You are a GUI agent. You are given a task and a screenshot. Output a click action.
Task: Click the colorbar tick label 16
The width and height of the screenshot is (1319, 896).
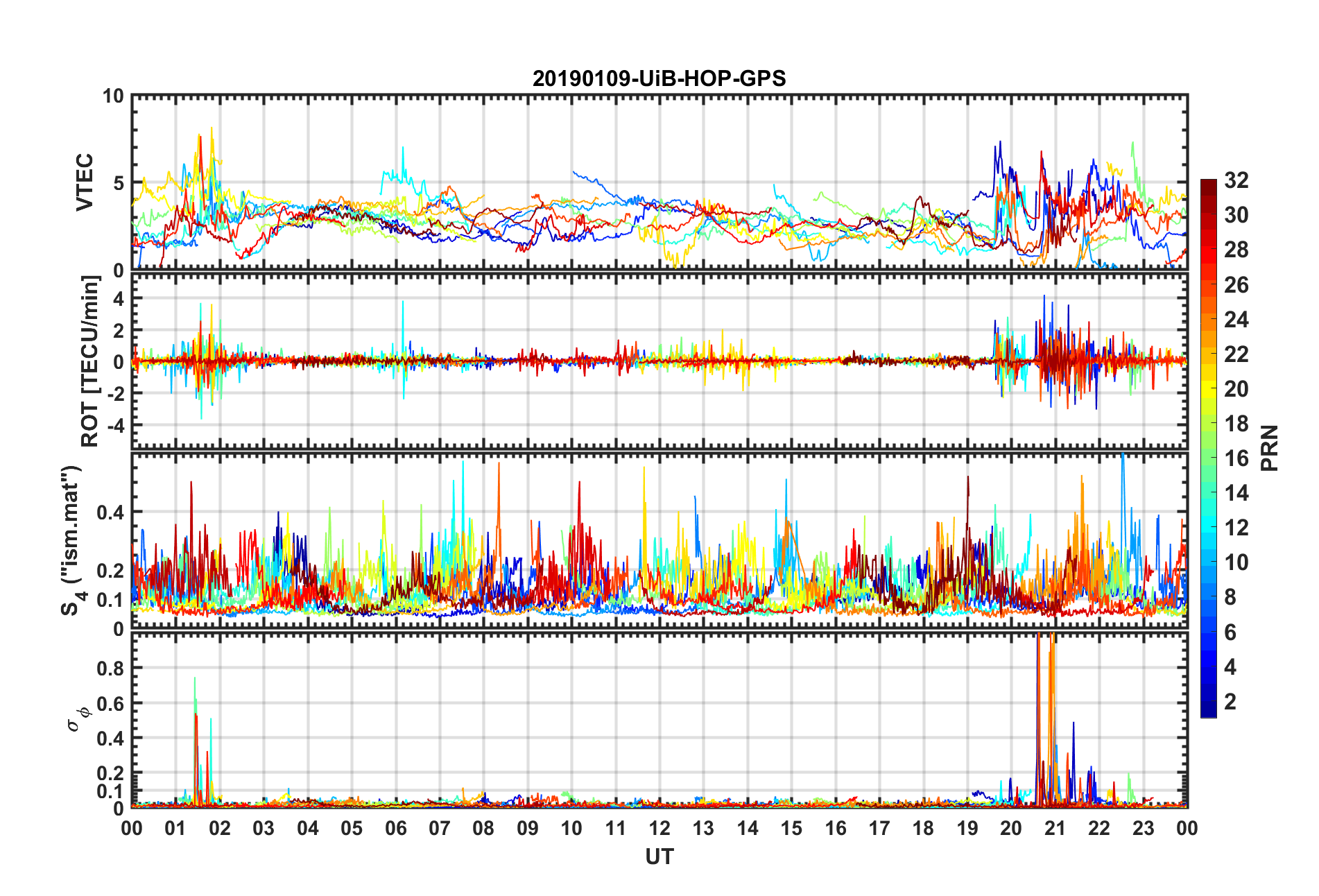tap(1236, 458)
